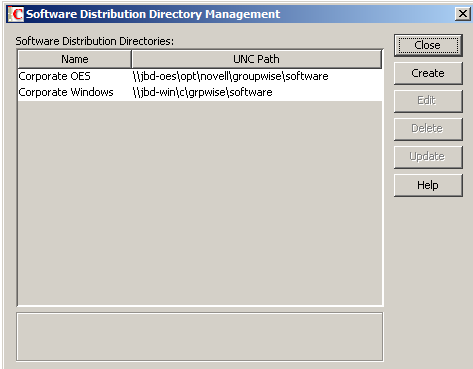This screenshot has width=473, height=369.
Task: Select the Corporate Windows row
Action: coord(200,92)
